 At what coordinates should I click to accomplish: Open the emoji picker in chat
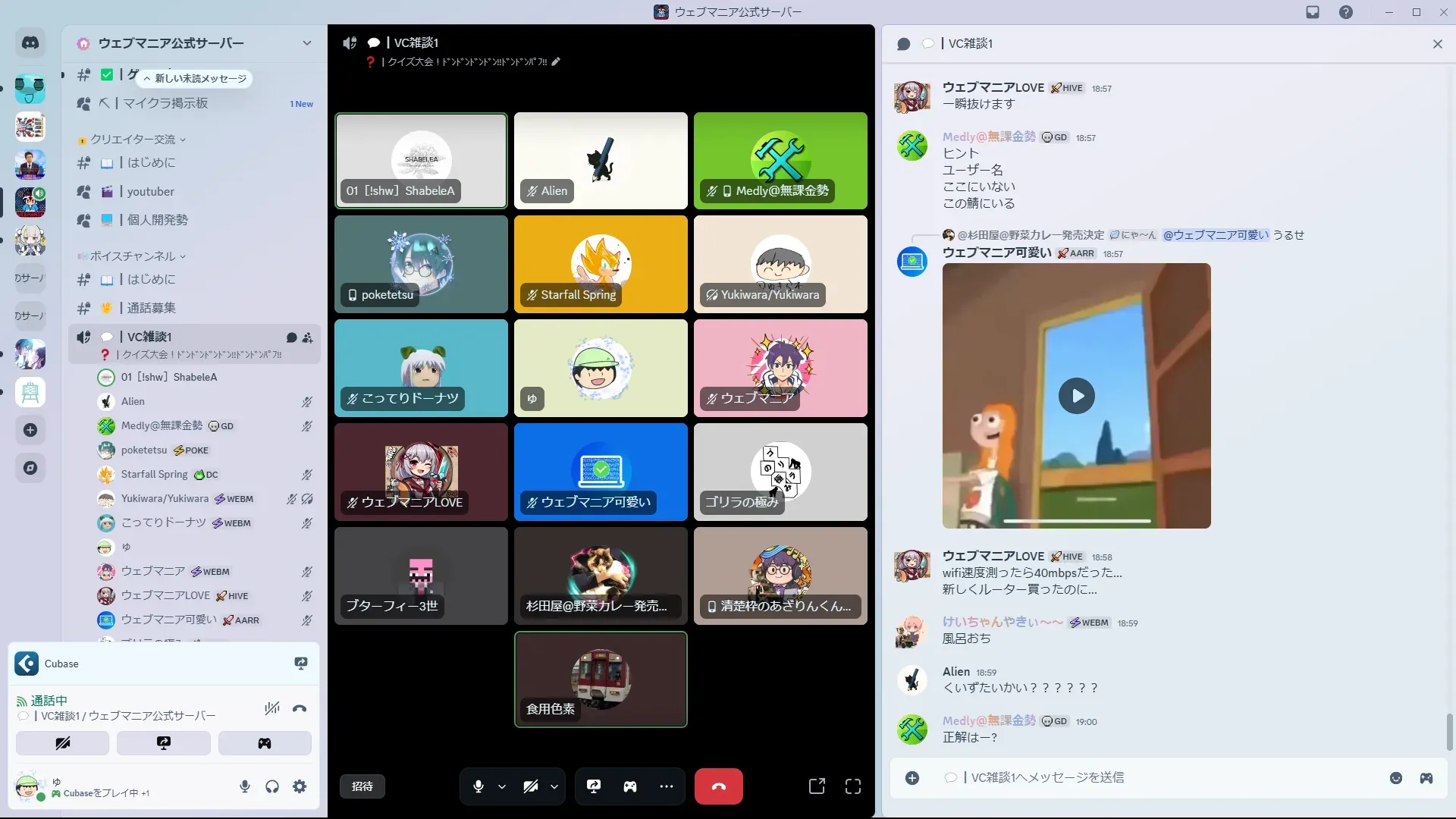(1395, 778)
